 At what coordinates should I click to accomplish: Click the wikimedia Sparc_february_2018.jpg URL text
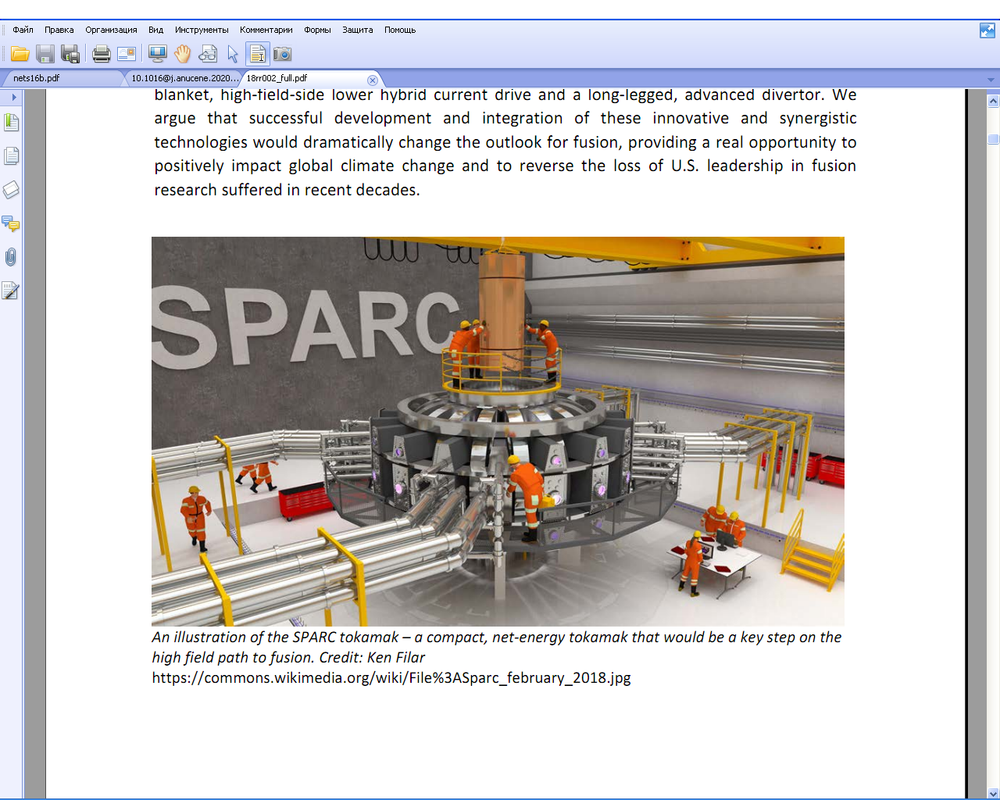pos(391,678)
